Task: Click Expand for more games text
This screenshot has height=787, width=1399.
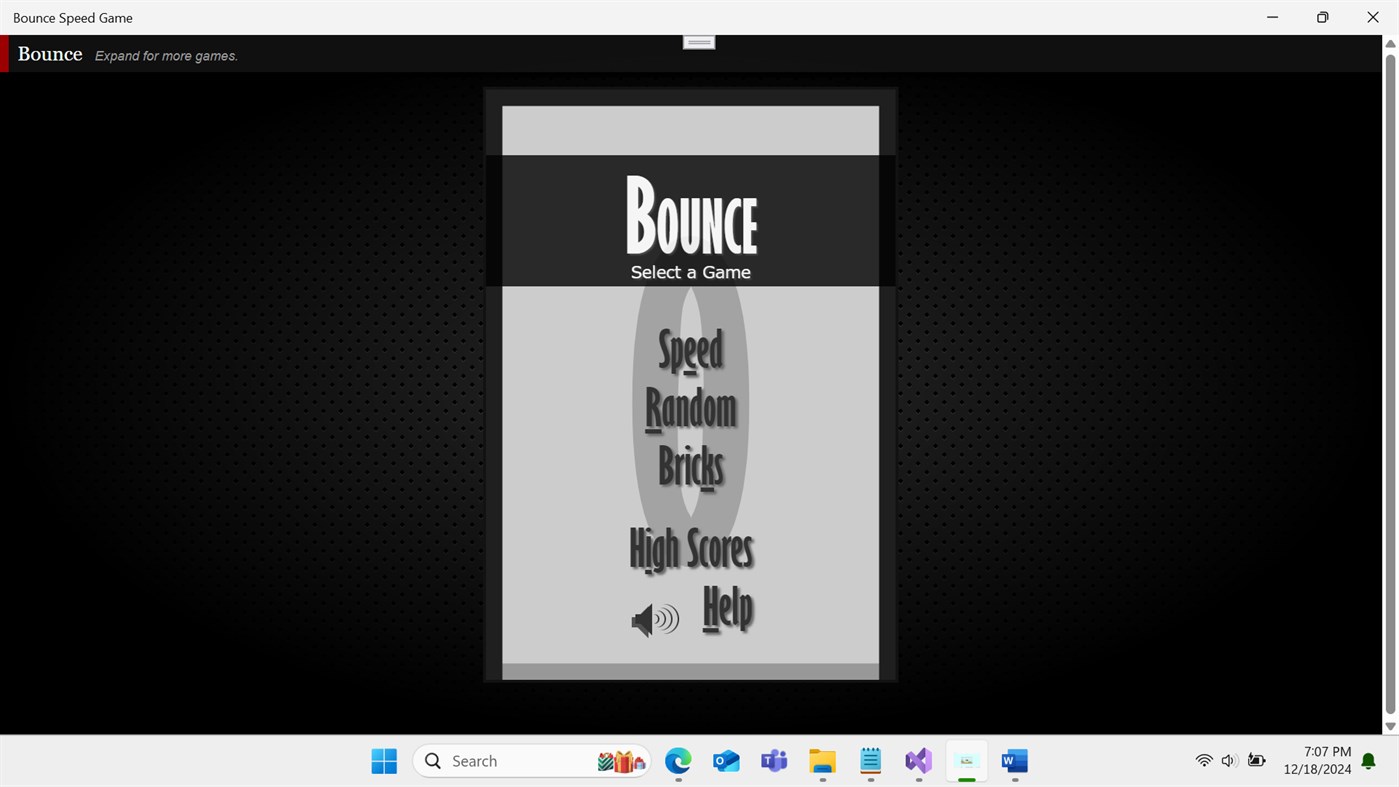Action: [166, 56]
